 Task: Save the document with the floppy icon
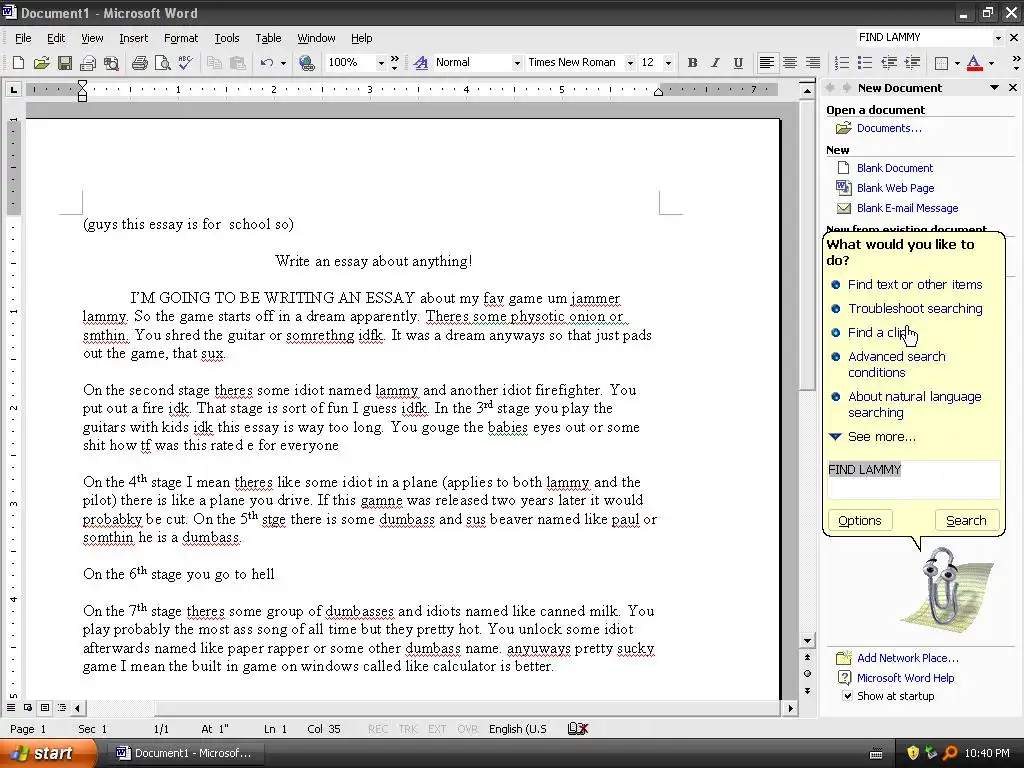[x=65, y=63]
